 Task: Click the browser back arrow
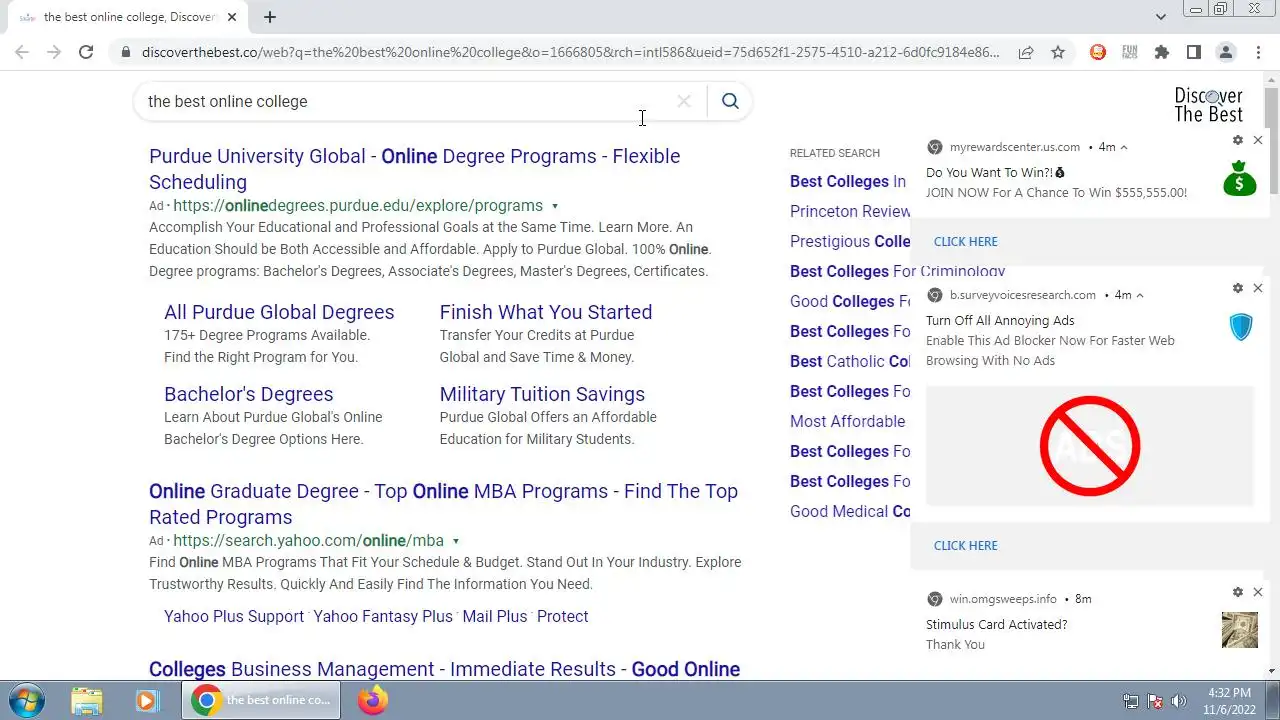(x=22, y=52)
